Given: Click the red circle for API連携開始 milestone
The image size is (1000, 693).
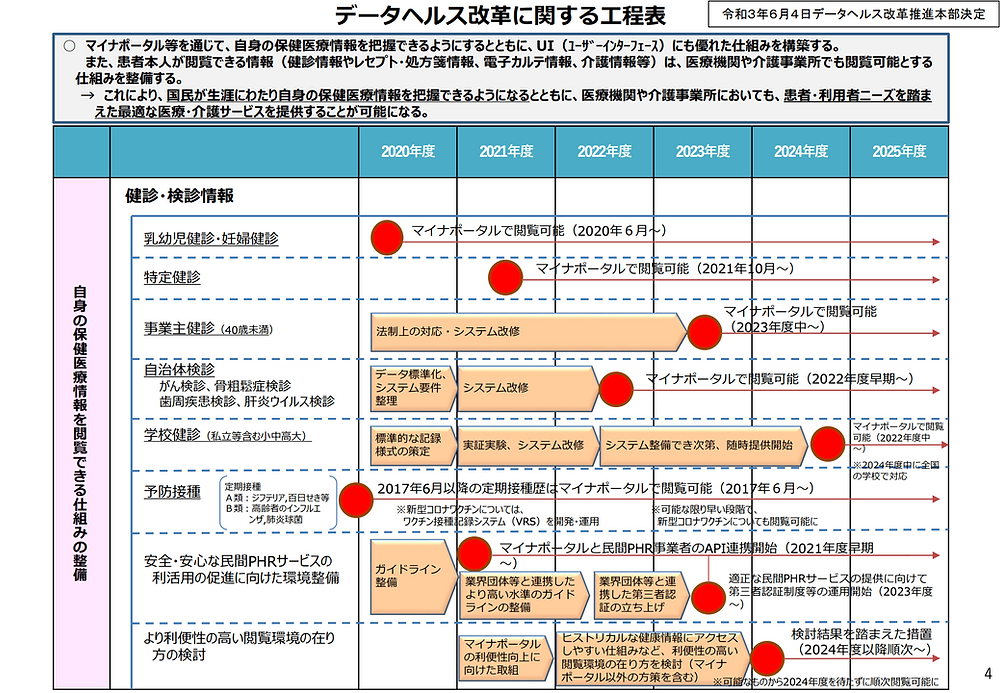Looking at the screenshot, I should coord(474,553).
